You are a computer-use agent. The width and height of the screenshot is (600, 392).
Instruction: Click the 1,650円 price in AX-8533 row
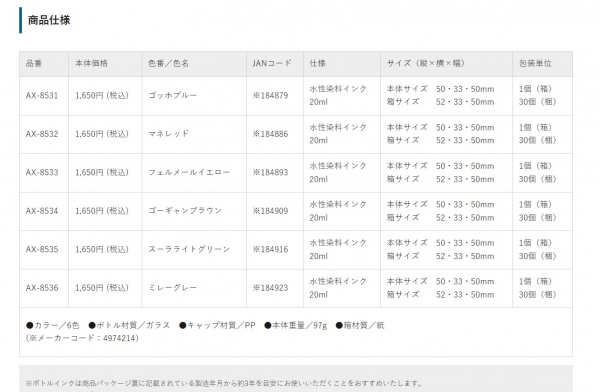(x=102, y=172)
